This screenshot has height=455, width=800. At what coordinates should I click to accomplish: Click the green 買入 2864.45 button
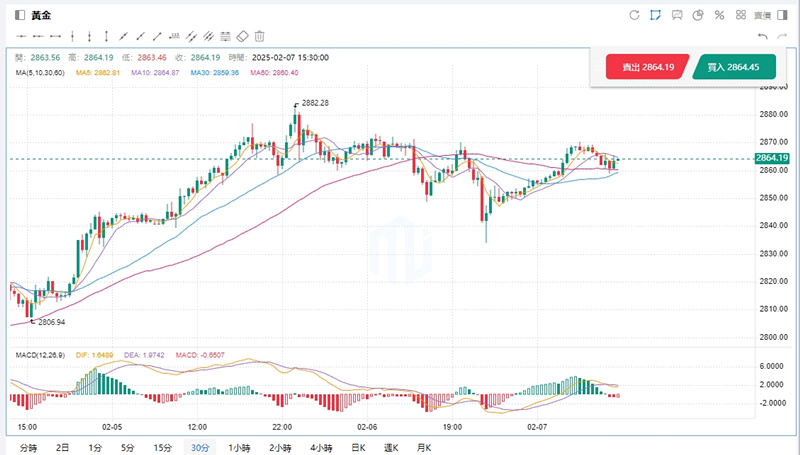click(x=734, y=67)
